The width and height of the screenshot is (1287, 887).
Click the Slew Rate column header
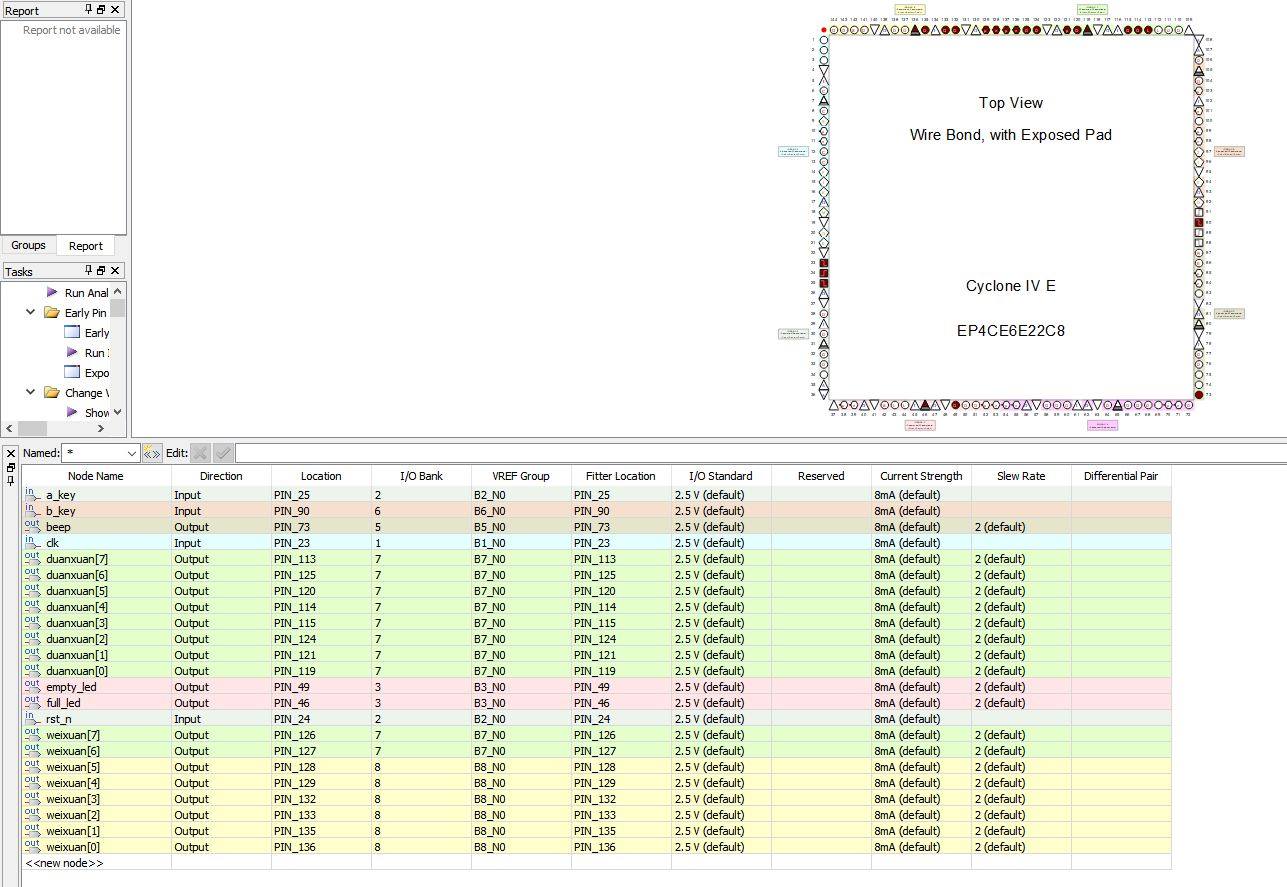(x=1021, y=476)
